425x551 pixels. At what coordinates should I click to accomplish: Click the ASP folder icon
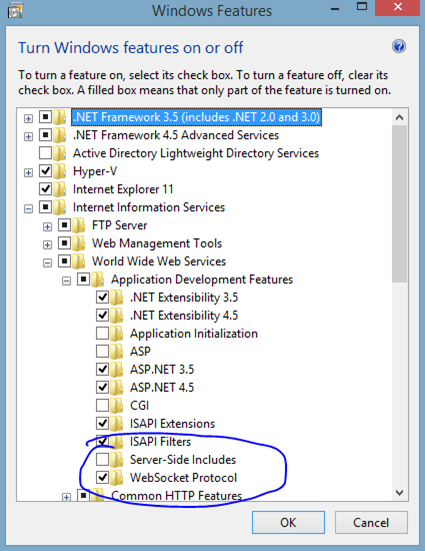(x=116, y=351)
